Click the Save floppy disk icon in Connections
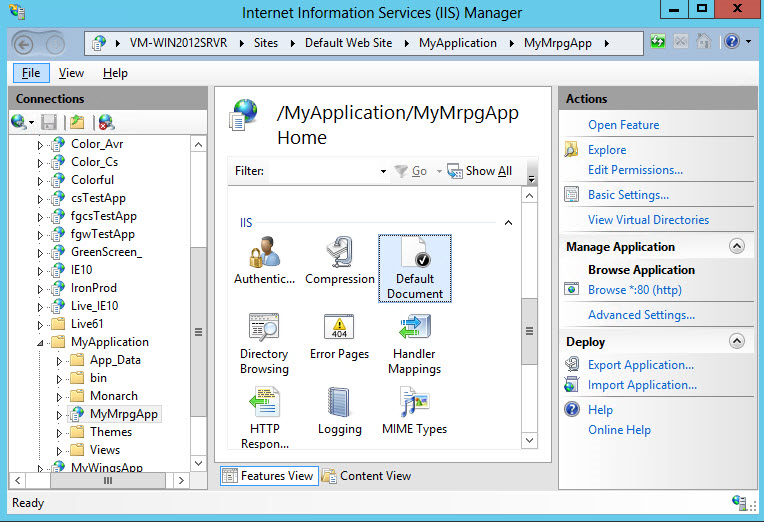 click(x=49, y=122)
